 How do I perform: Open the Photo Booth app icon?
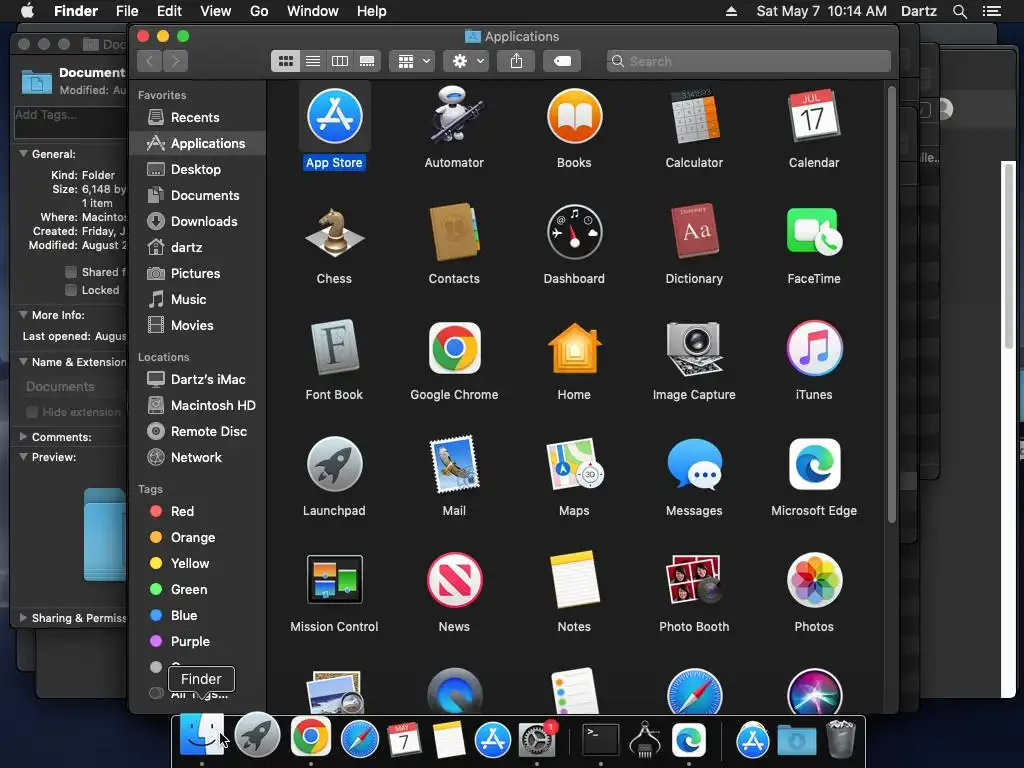point(694,580)
